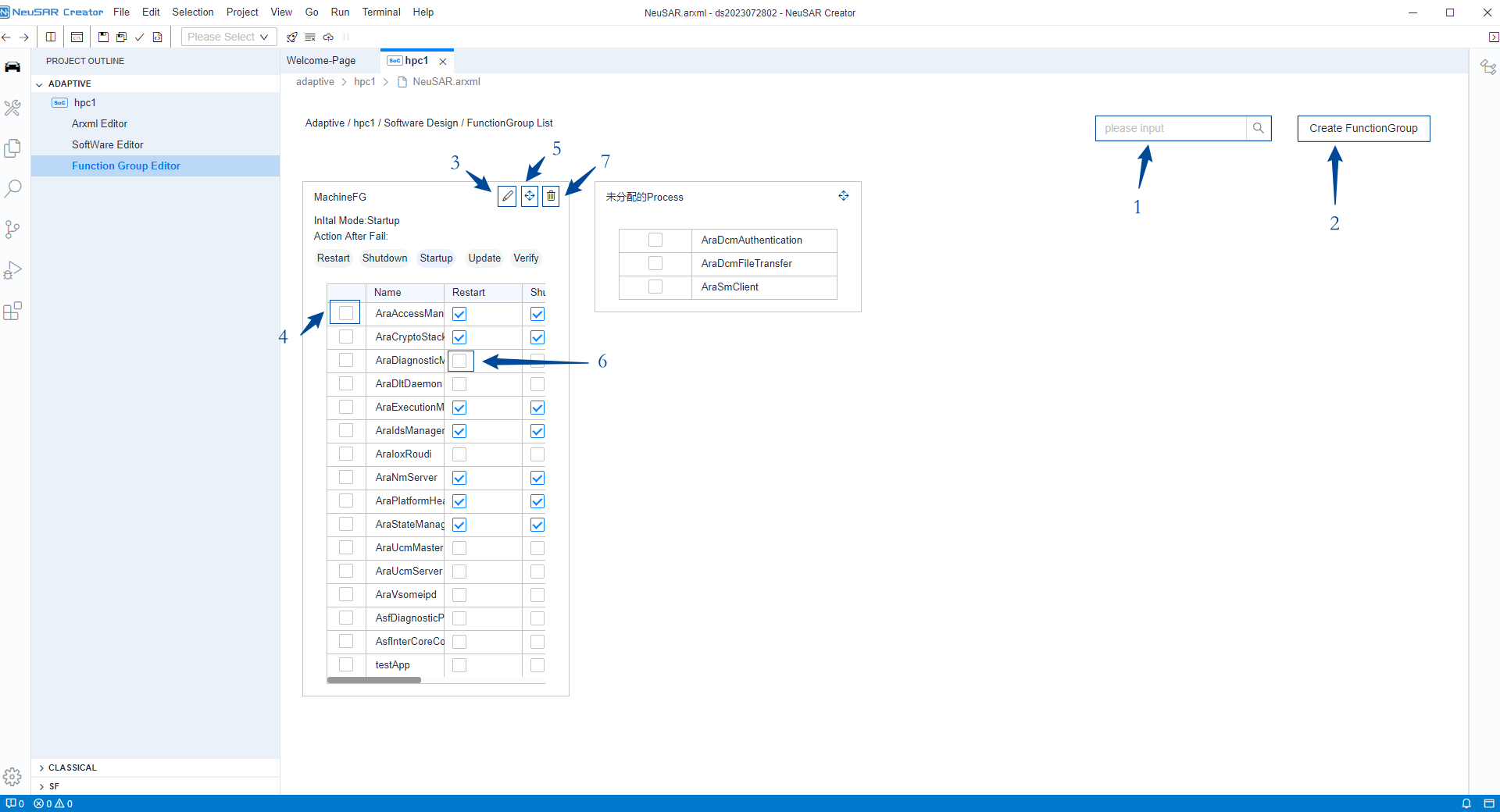Image resolution: width=1500 pixels, height=812 pixels.
Task: Expand the CLASSICAL section
Action: click(41, 767)
